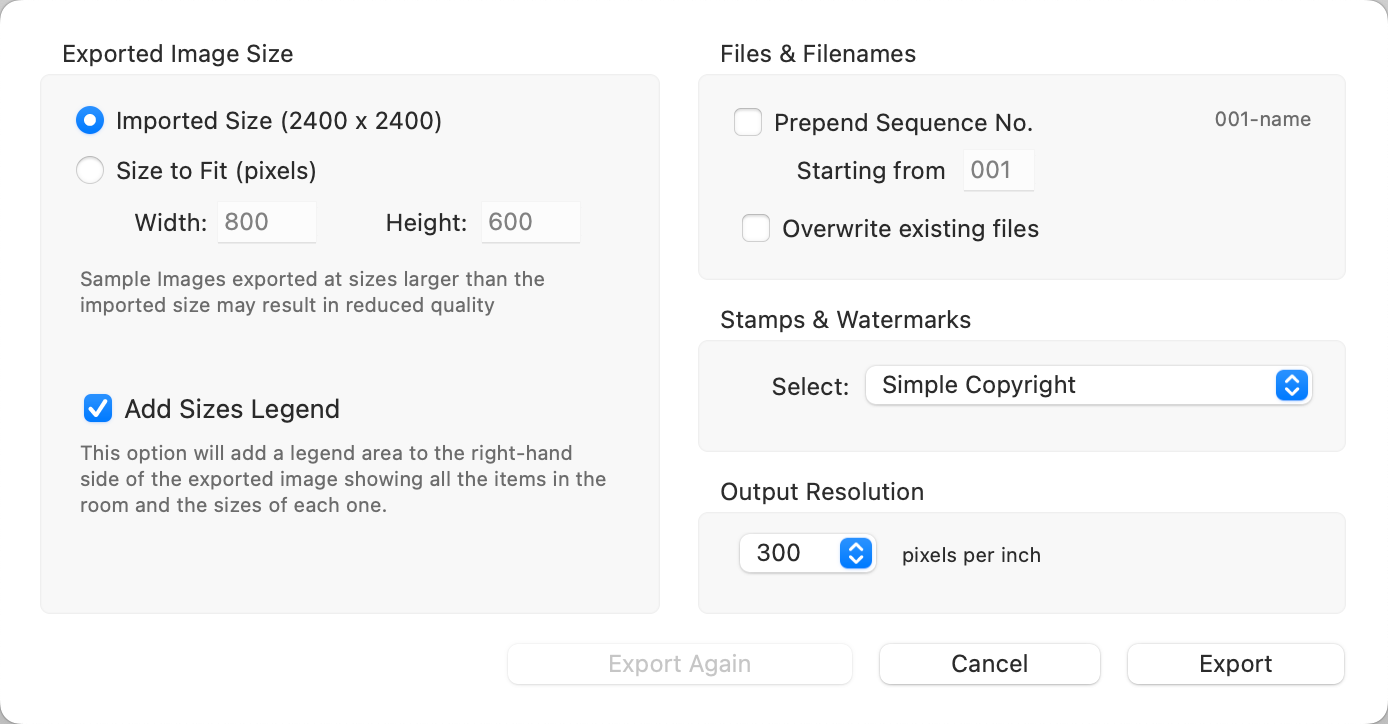The image size is (1388, 724).
Task: Click the Width input field
Action: point(267,222)
